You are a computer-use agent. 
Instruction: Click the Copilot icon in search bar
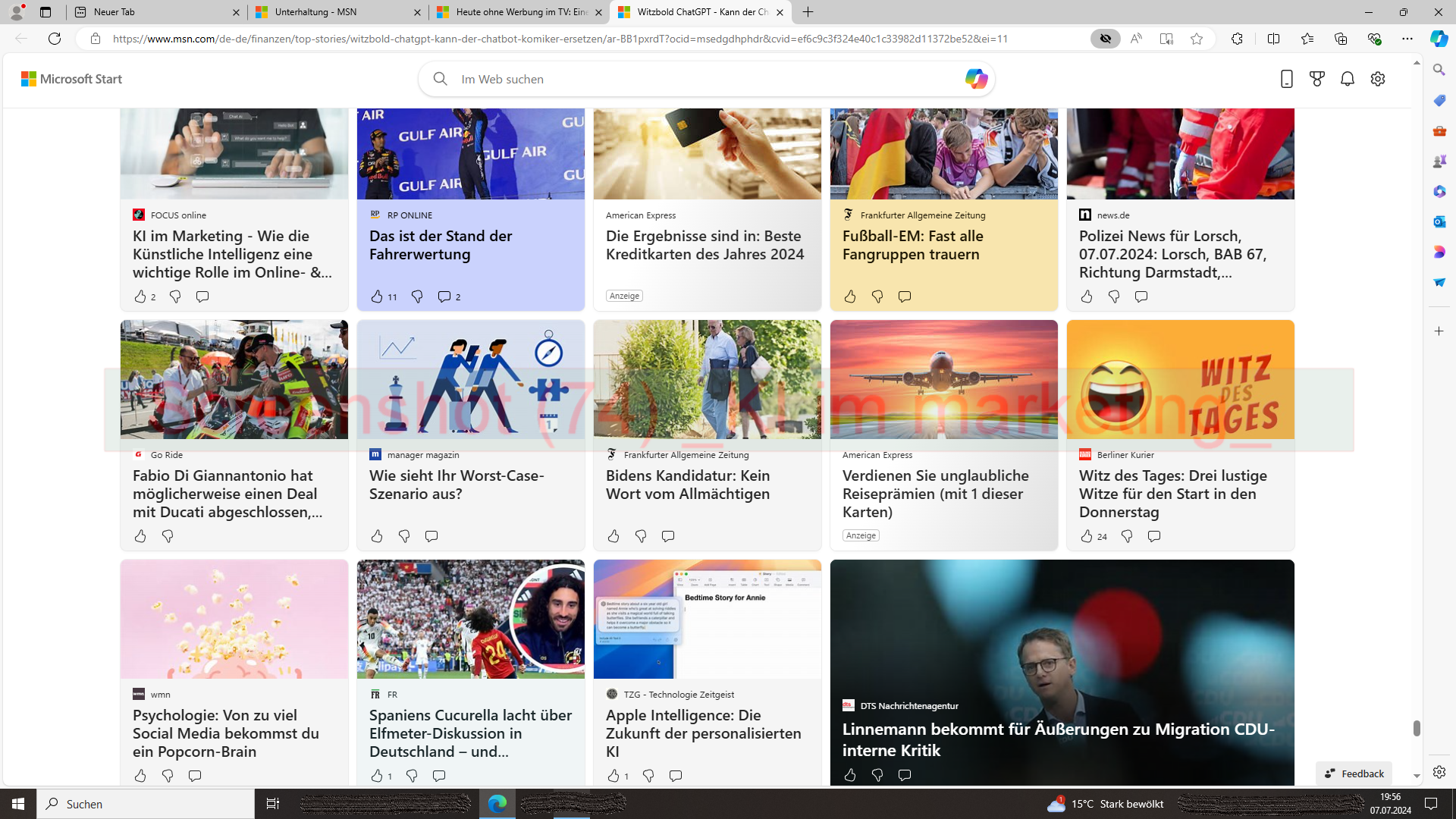tap(976, 79)
